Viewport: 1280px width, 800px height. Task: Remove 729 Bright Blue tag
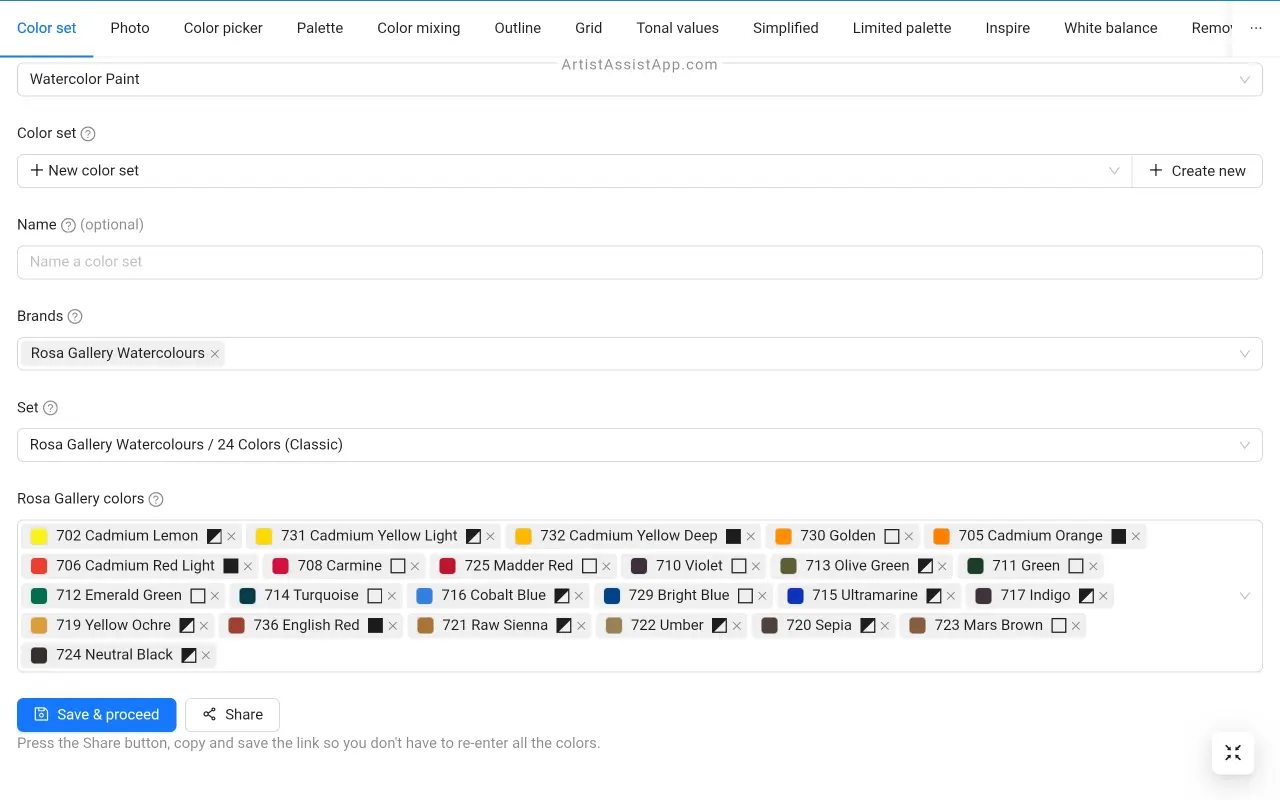click(761, 596)
